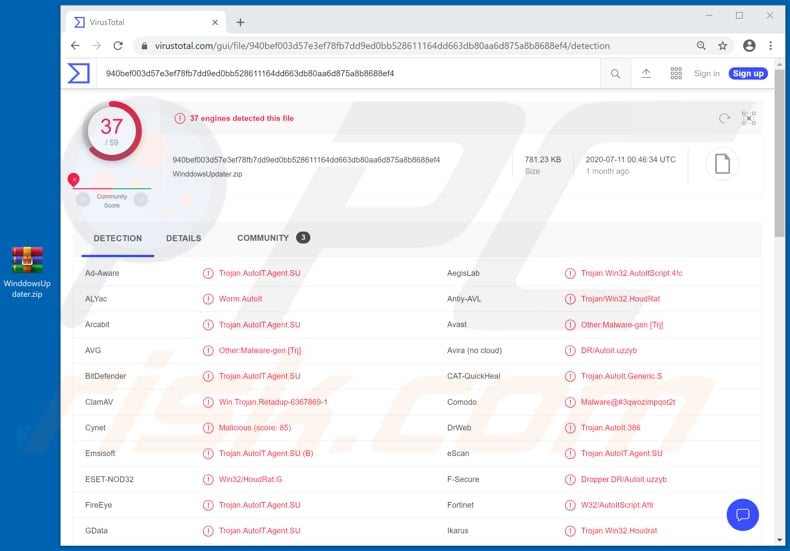Click Antiy-AVL result Trojan/Win32.HoudRat
790x551 pixels.
coord(620,299)
